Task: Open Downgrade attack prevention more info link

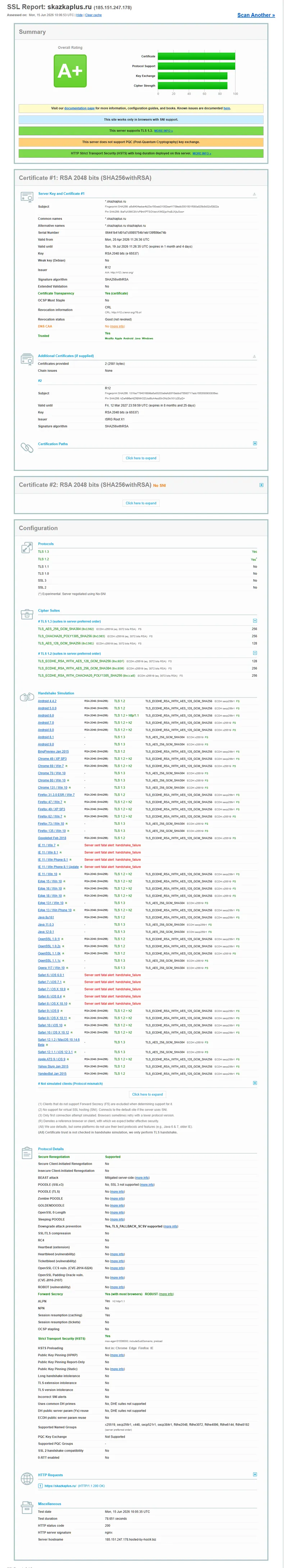Action: [x=171, y=1226]
